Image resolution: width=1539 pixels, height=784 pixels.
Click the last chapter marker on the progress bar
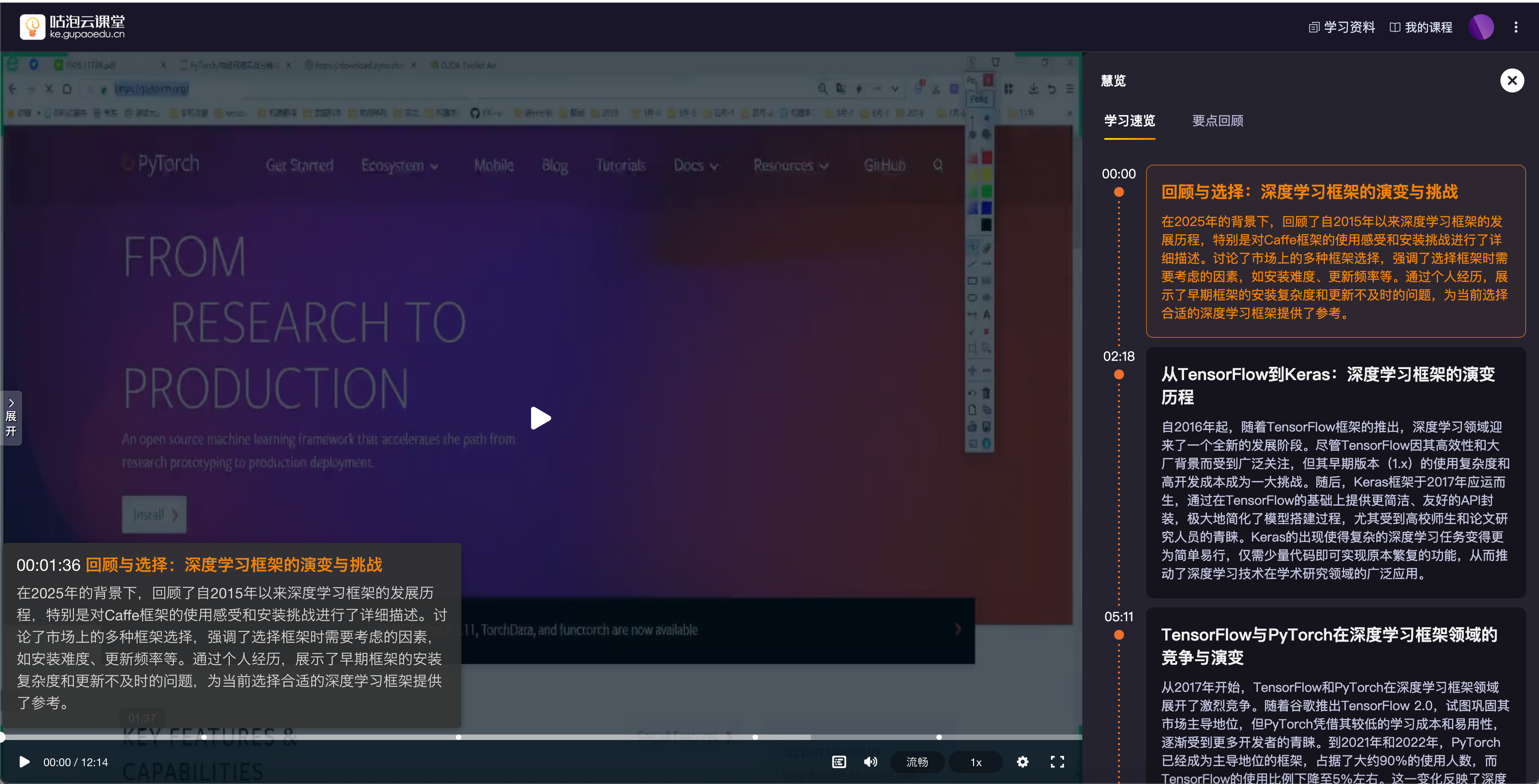[x=939, y=737]
